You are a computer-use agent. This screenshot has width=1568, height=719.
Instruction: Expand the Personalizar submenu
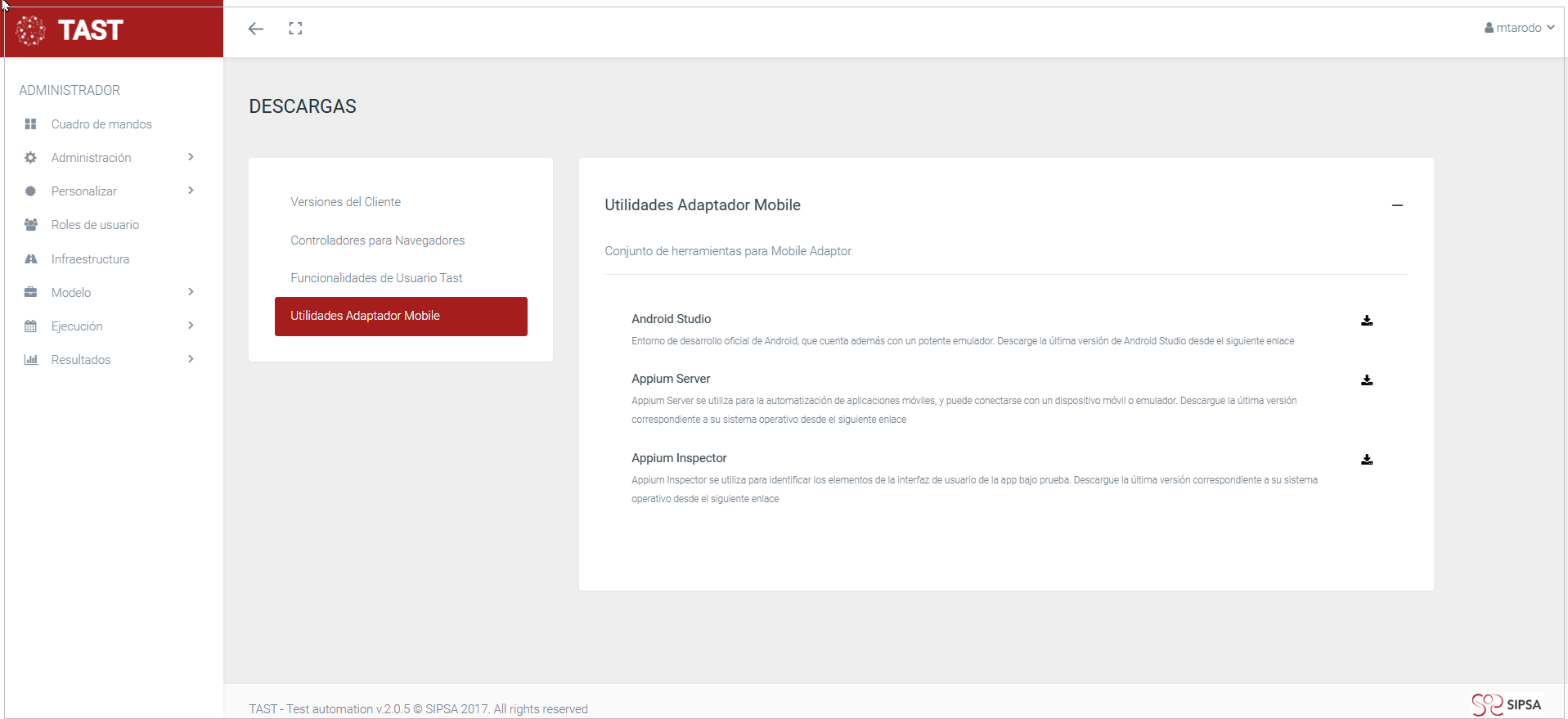(191, 191)
